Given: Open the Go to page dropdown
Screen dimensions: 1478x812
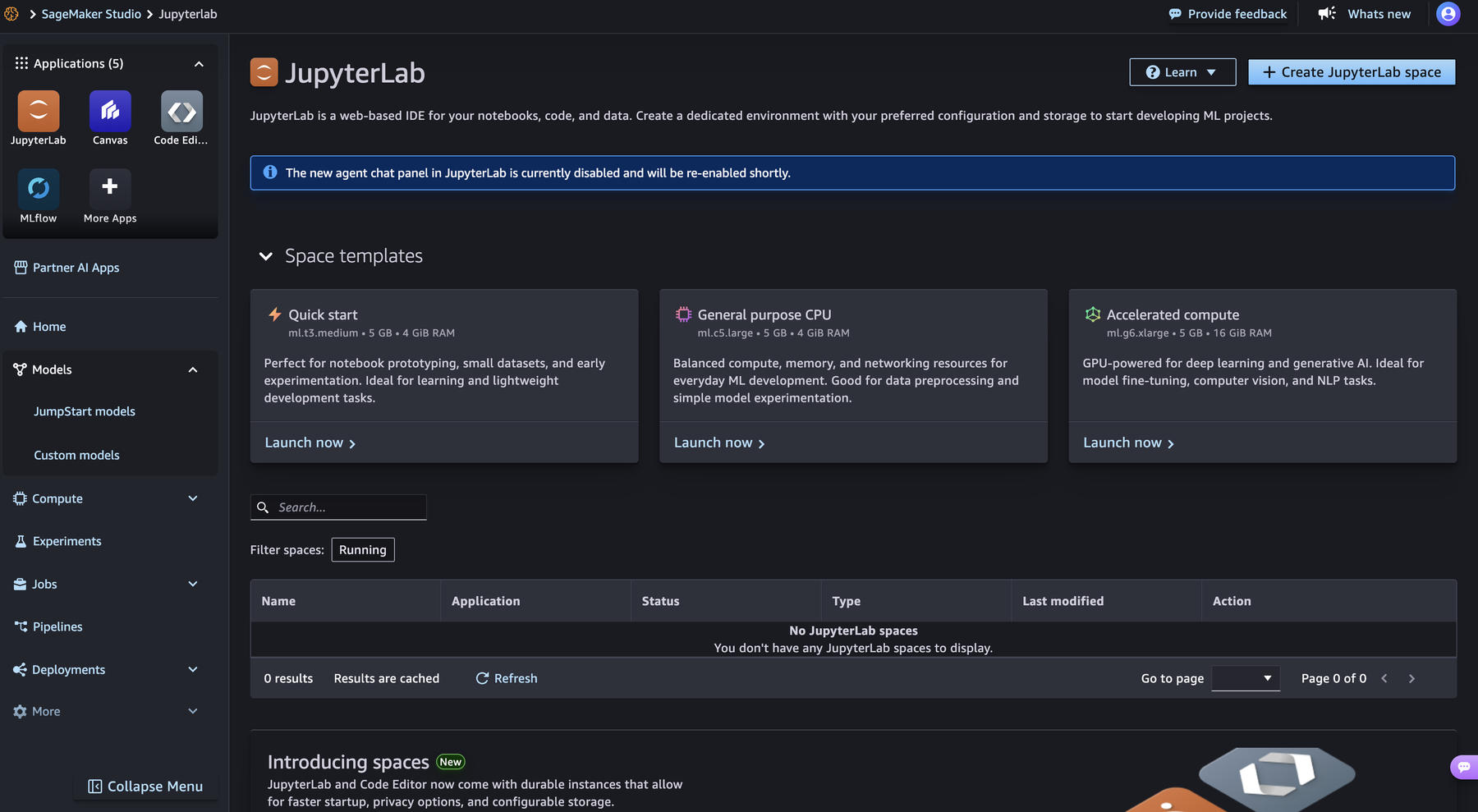Looking at the screenshot, I should point(1246,678).
